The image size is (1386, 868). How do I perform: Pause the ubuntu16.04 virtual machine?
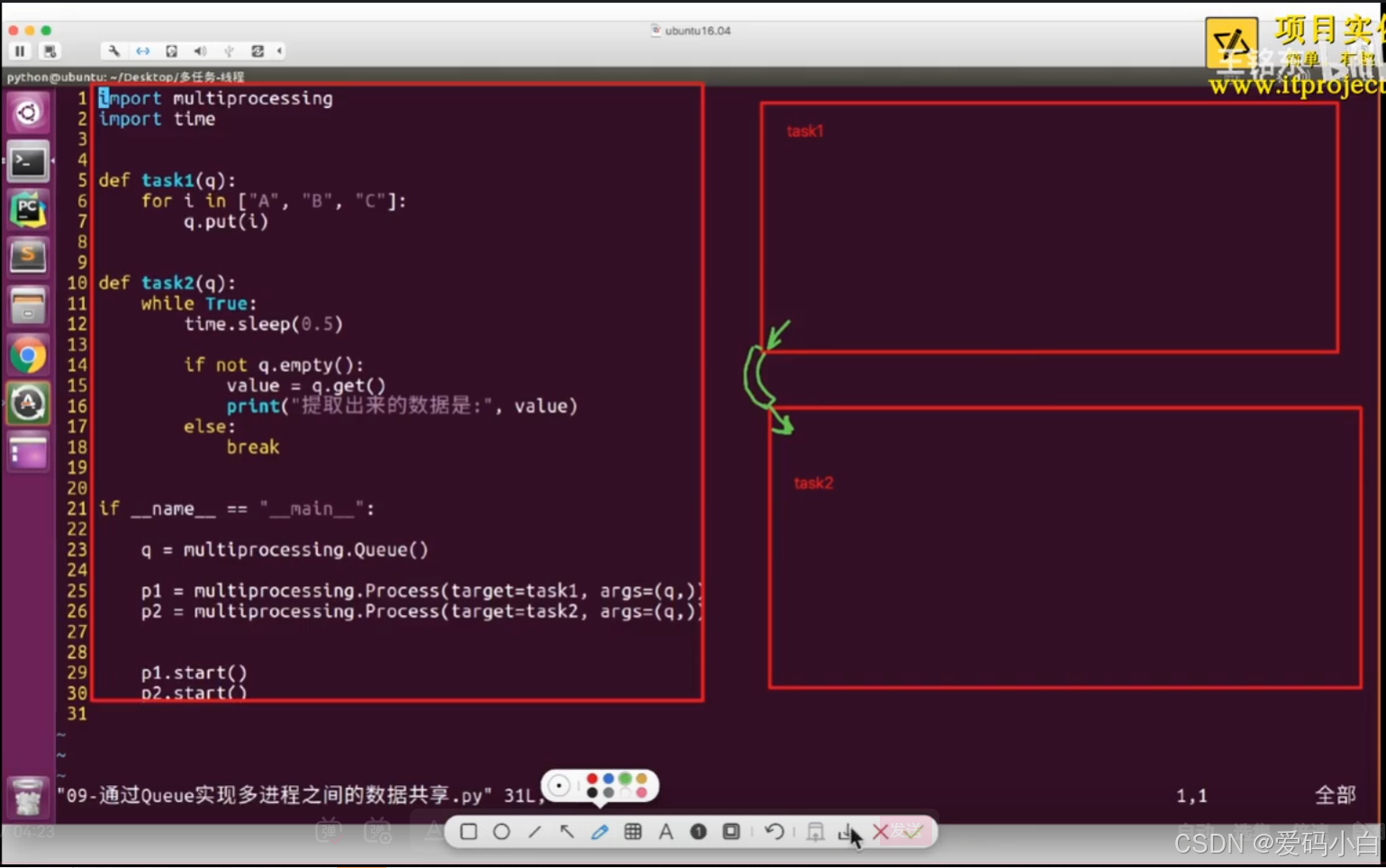click(20, 51)
